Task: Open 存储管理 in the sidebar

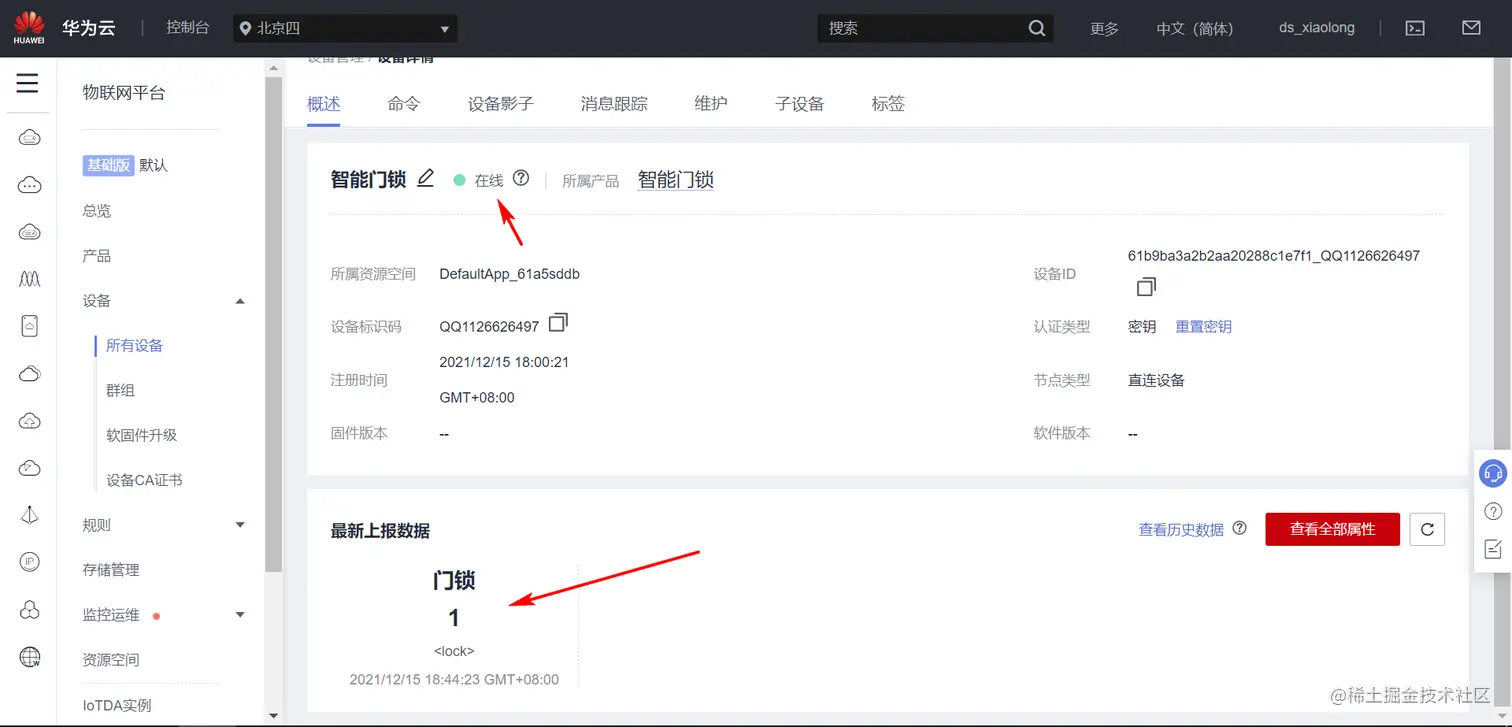Action: click(x=111, y=570)
